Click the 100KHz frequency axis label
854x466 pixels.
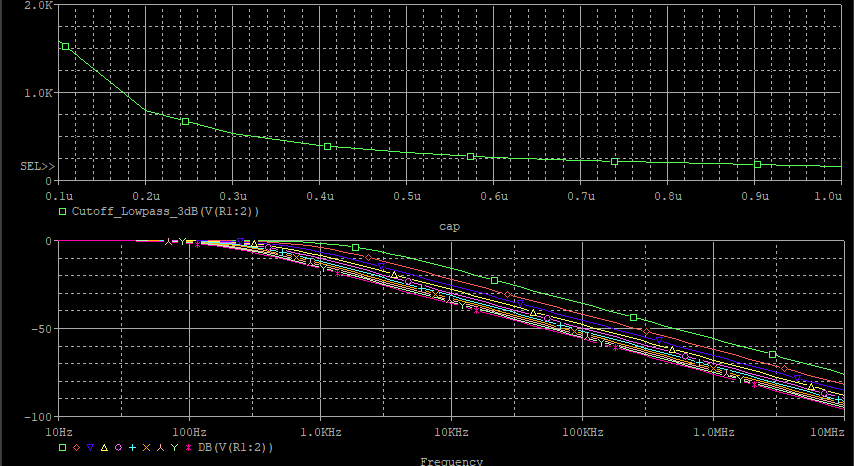click(x=582, y=432)
